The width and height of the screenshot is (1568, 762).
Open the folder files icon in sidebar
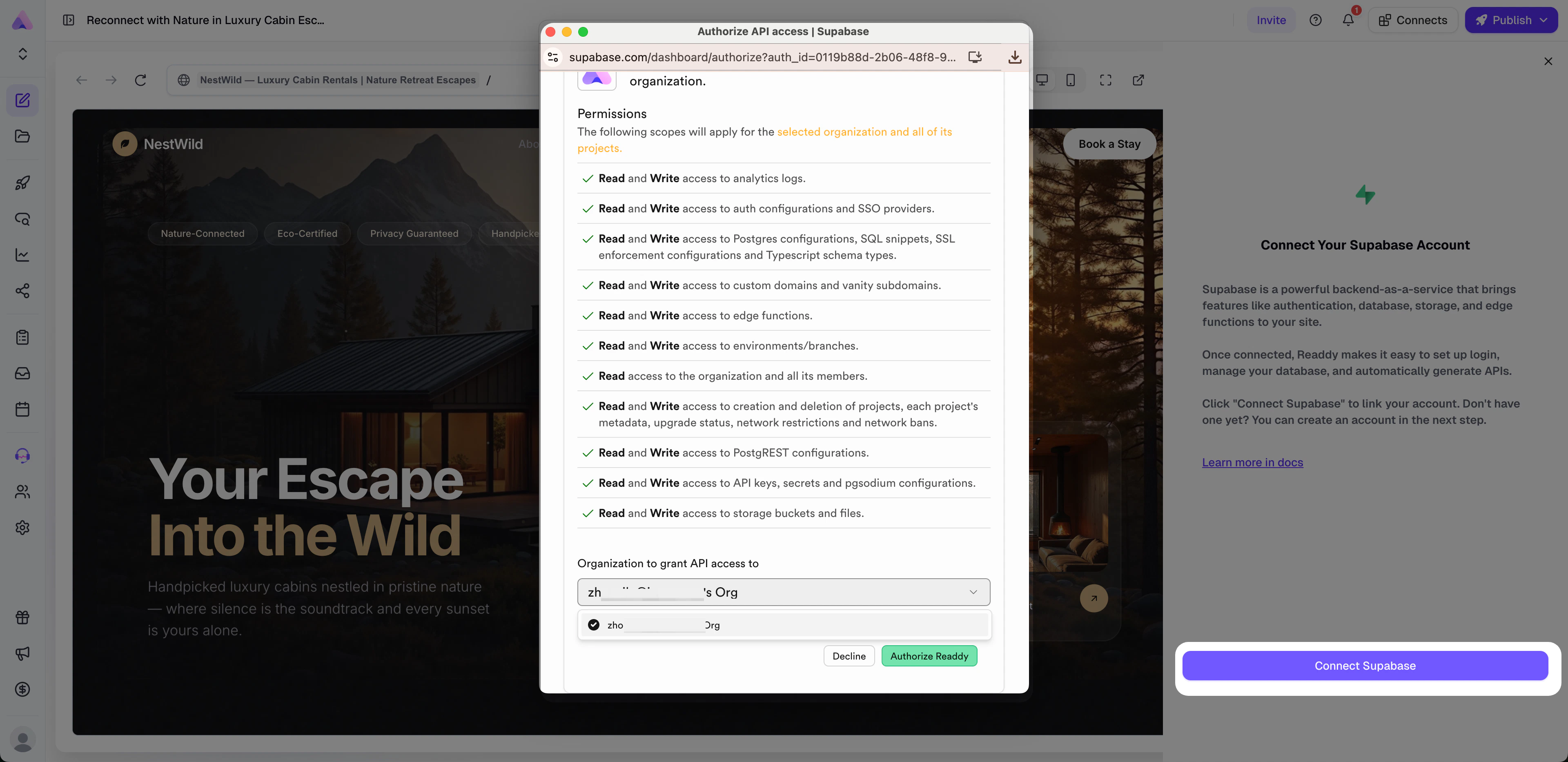pos(22,136)
